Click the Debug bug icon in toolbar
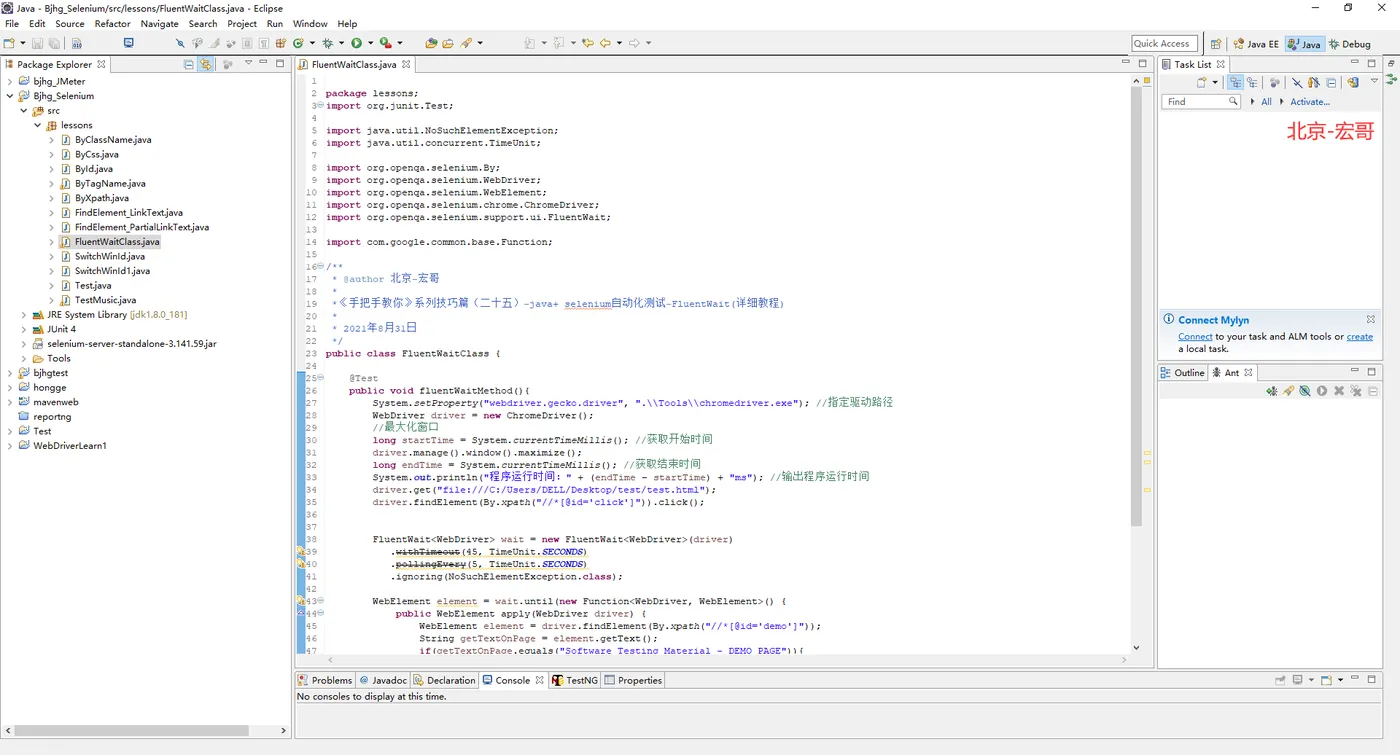This screenshot has height=755, width=1400. pos(327,43)
